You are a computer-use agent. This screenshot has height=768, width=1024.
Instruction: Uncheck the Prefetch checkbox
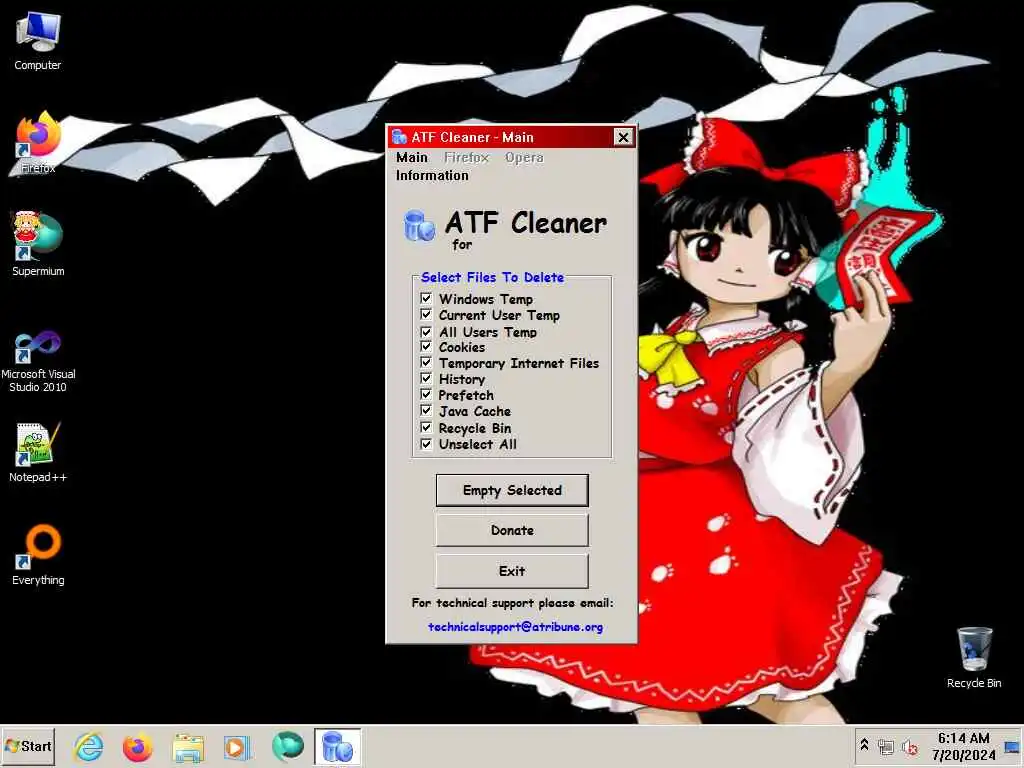coord(426,394)
